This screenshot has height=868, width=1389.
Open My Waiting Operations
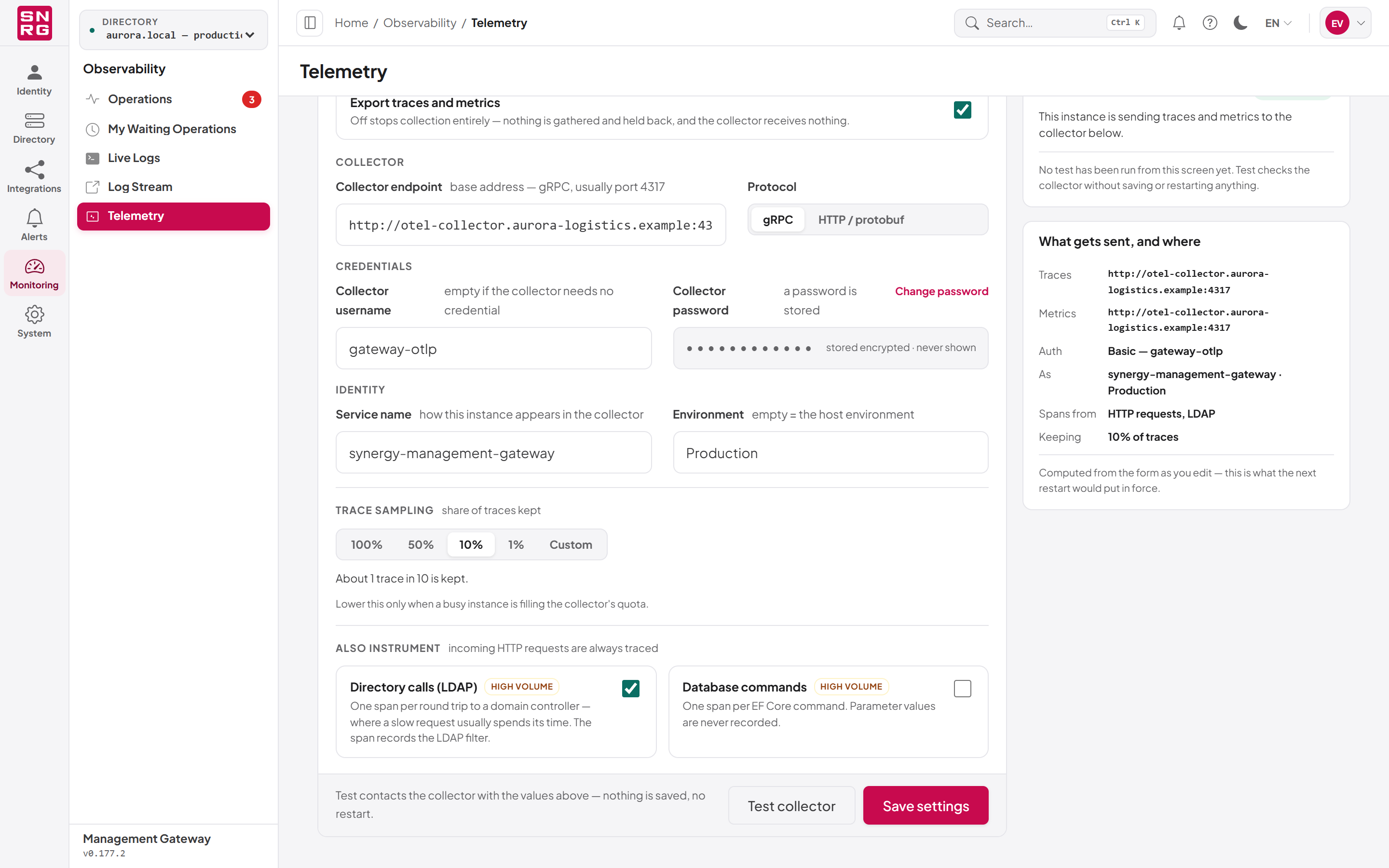(173, 129)
